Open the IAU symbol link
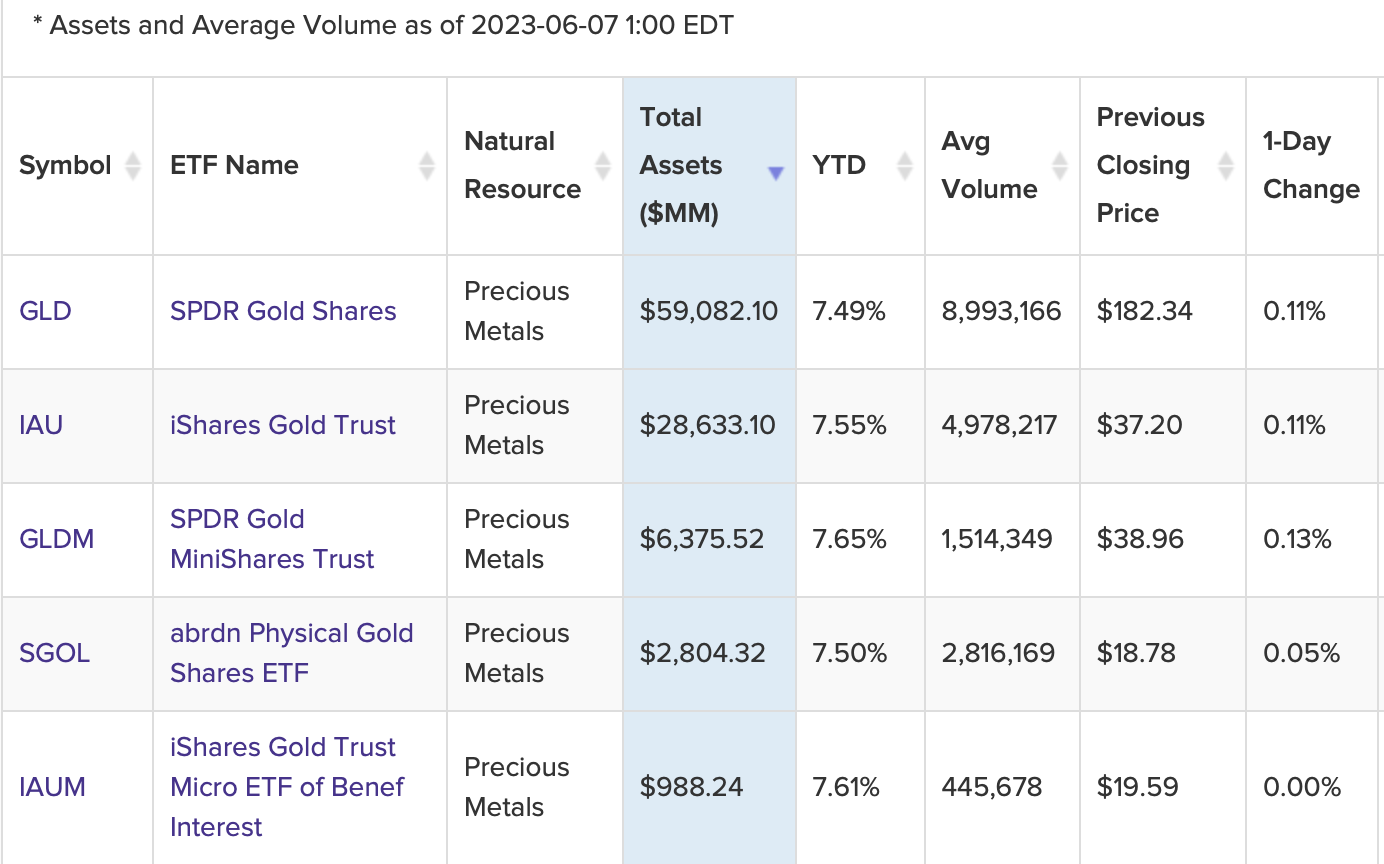 click(x=41, y=425)
